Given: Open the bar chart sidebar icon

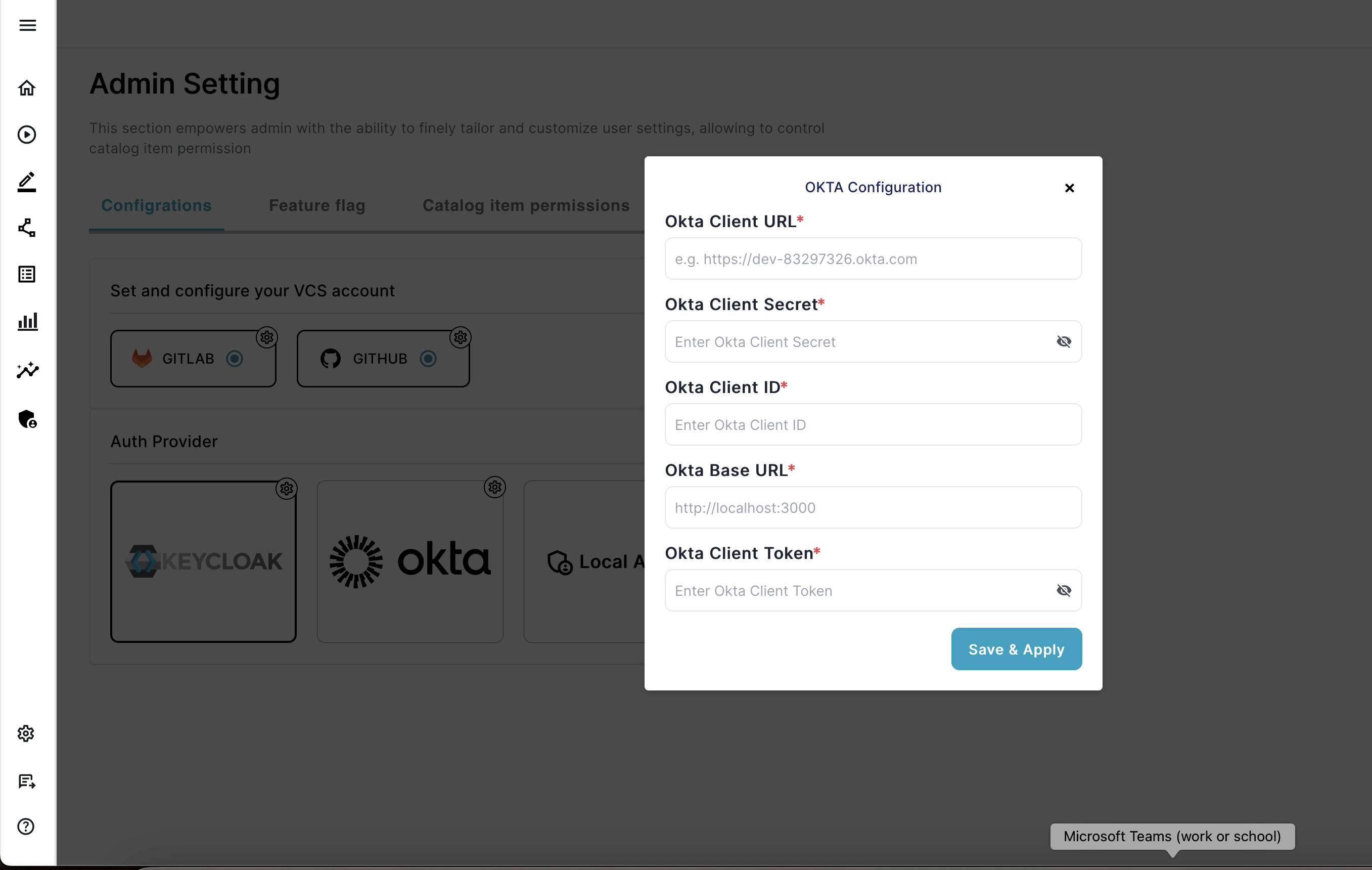Looking at the screenshot, I should coord(27,321).
